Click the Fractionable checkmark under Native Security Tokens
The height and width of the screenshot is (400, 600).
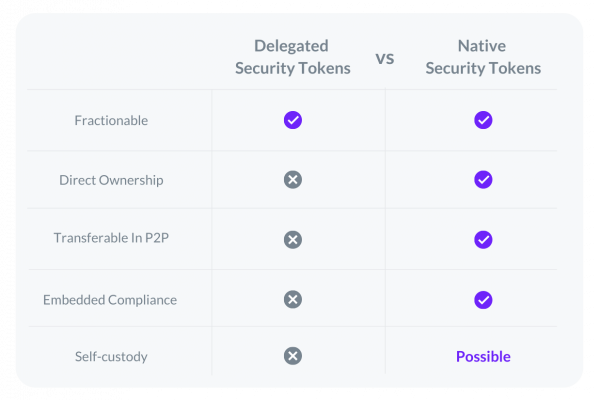click(483, 120)
